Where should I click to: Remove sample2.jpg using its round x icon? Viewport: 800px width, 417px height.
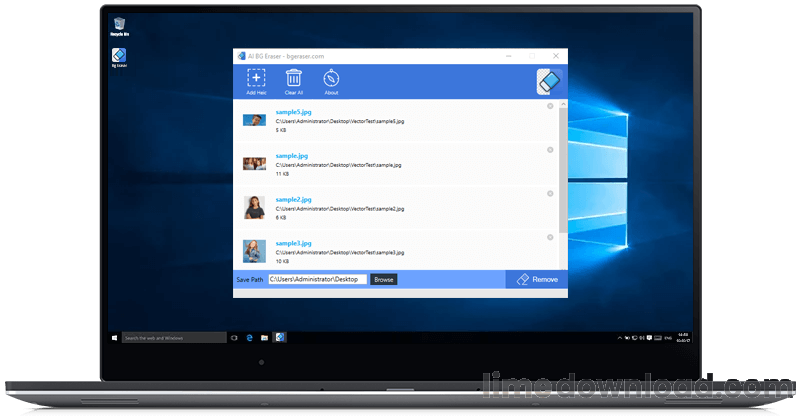click(x=550, y=193)
